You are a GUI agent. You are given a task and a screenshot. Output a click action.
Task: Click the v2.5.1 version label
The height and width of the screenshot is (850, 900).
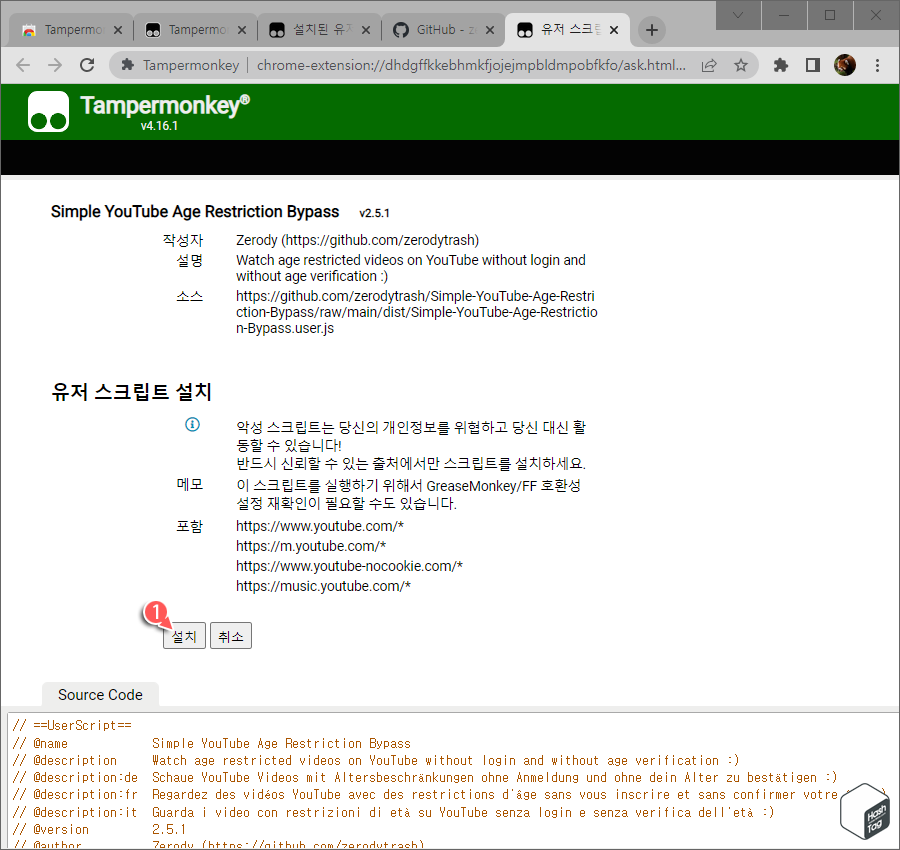click(374, 213)
